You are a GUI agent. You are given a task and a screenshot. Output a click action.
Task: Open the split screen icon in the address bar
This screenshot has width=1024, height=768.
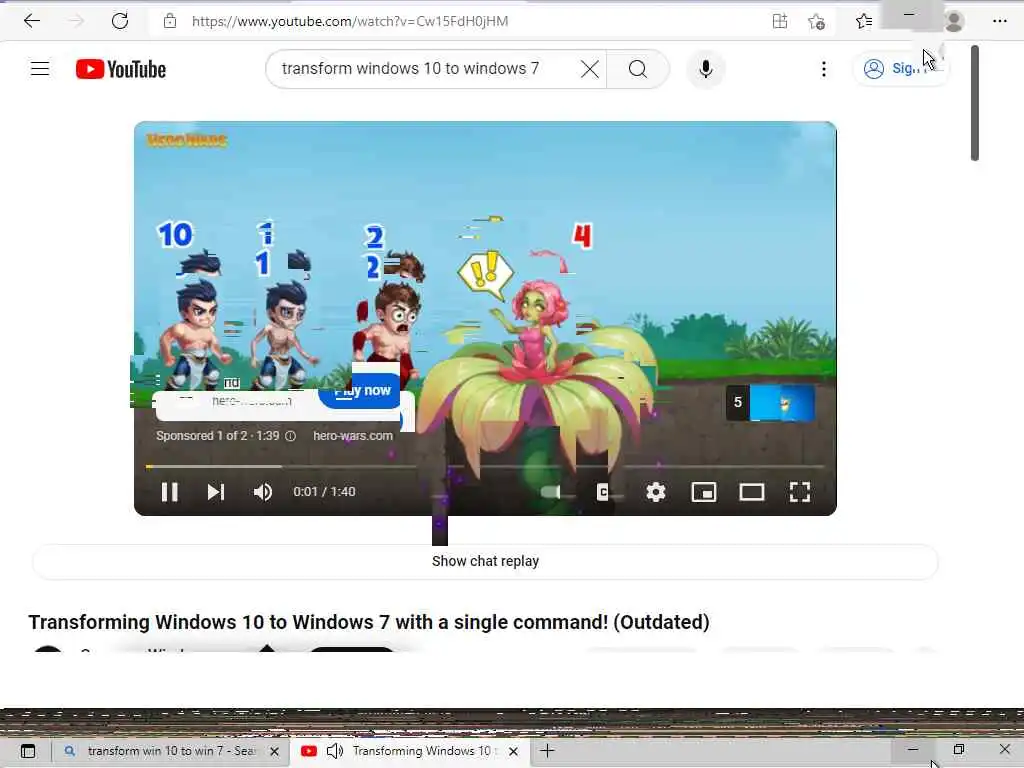tap(780, 21)
